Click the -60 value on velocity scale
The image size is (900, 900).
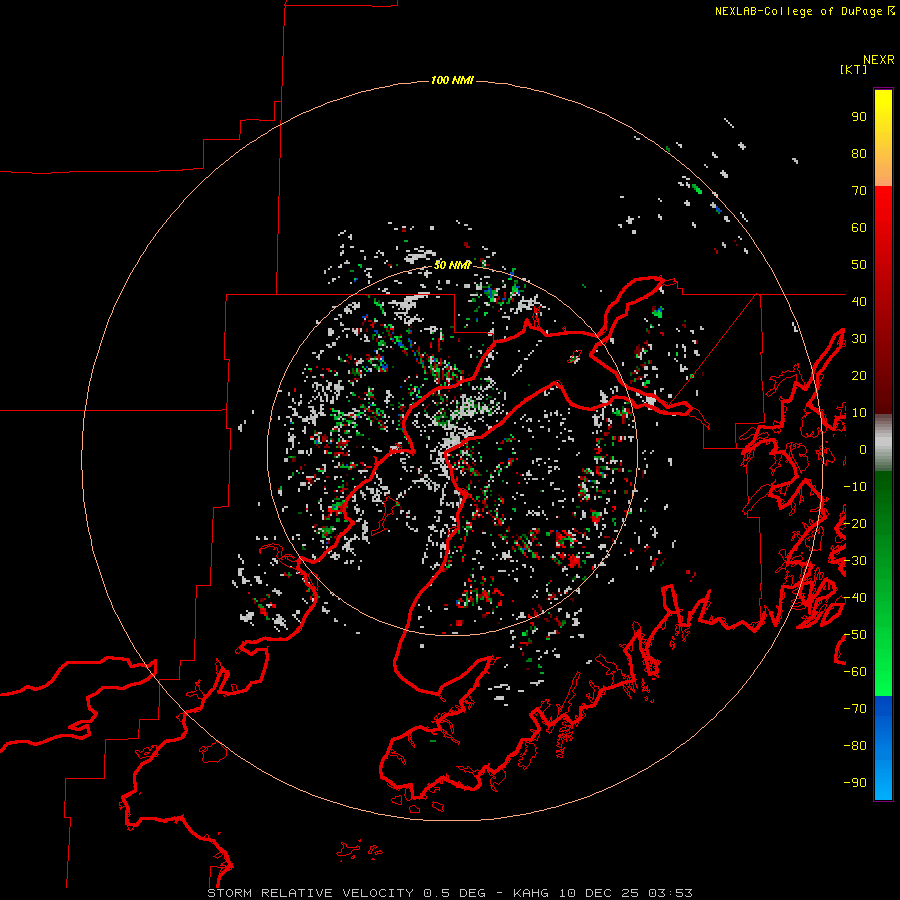[x=855, y=672]
